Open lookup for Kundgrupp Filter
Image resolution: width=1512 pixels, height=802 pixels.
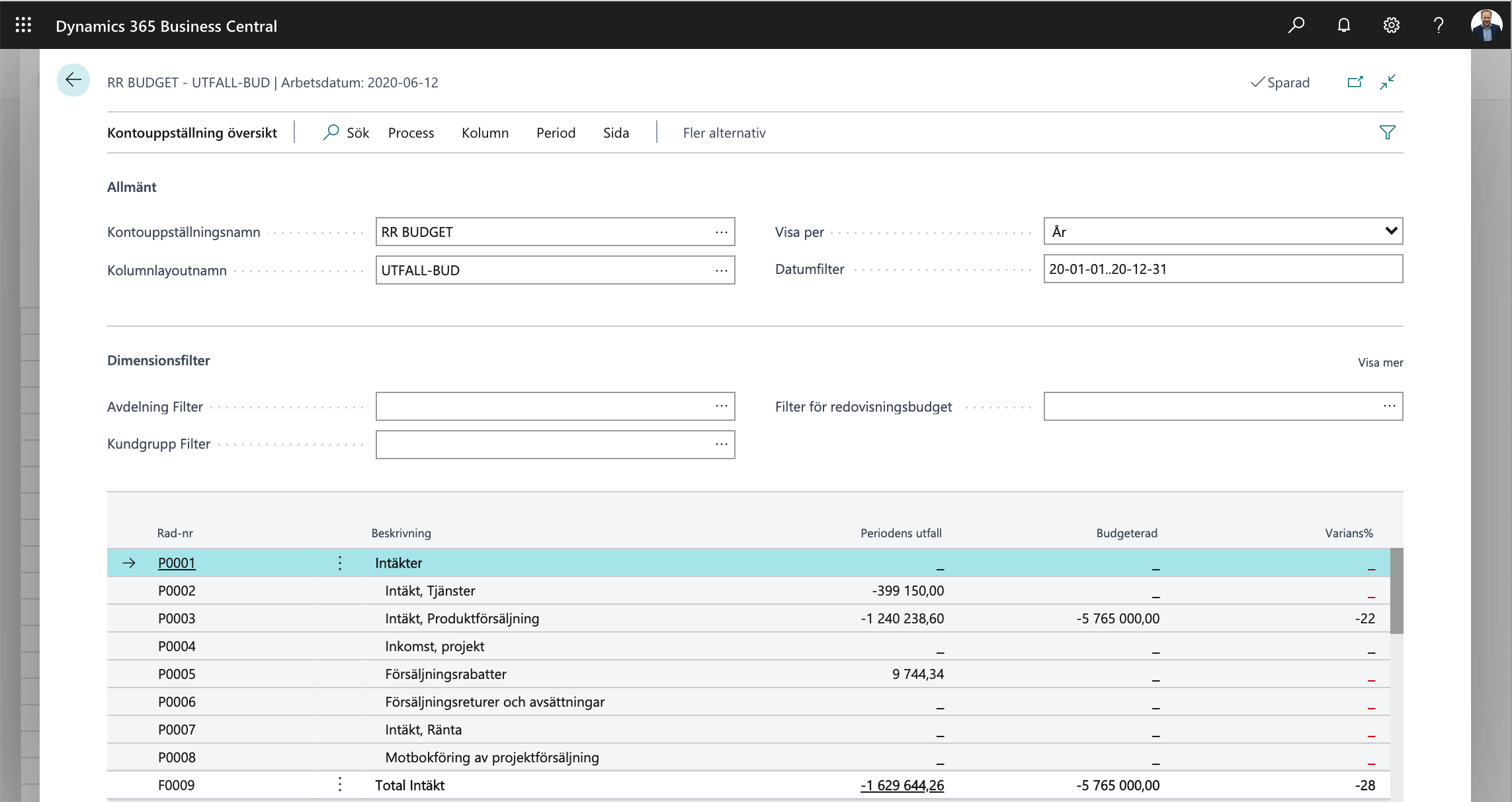click(x=721, y=444)
